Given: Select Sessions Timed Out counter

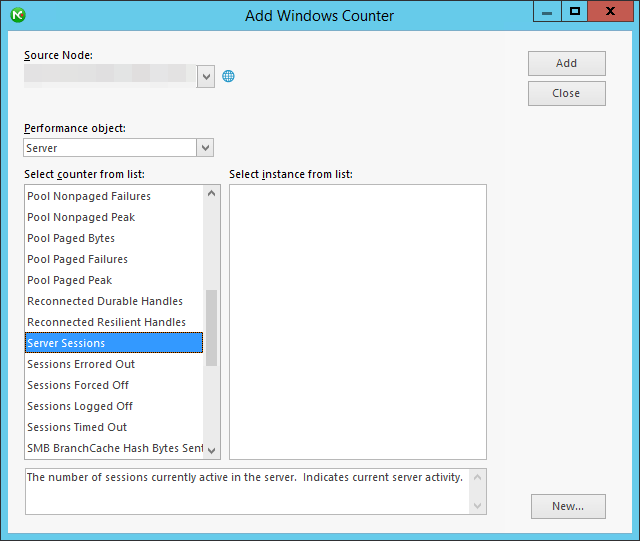Looking at the screenshot, I should pos(114,427).
